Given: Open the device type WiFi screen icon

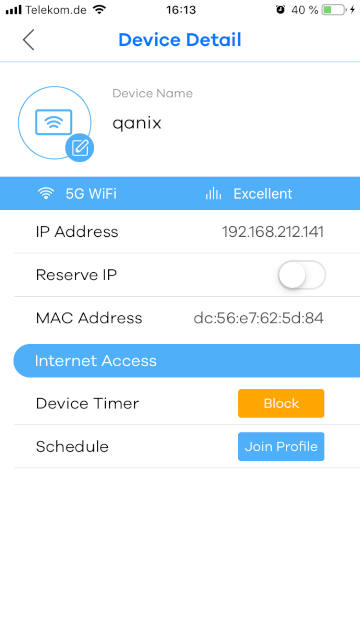Looking at the screenshot, I should point(53,122).
